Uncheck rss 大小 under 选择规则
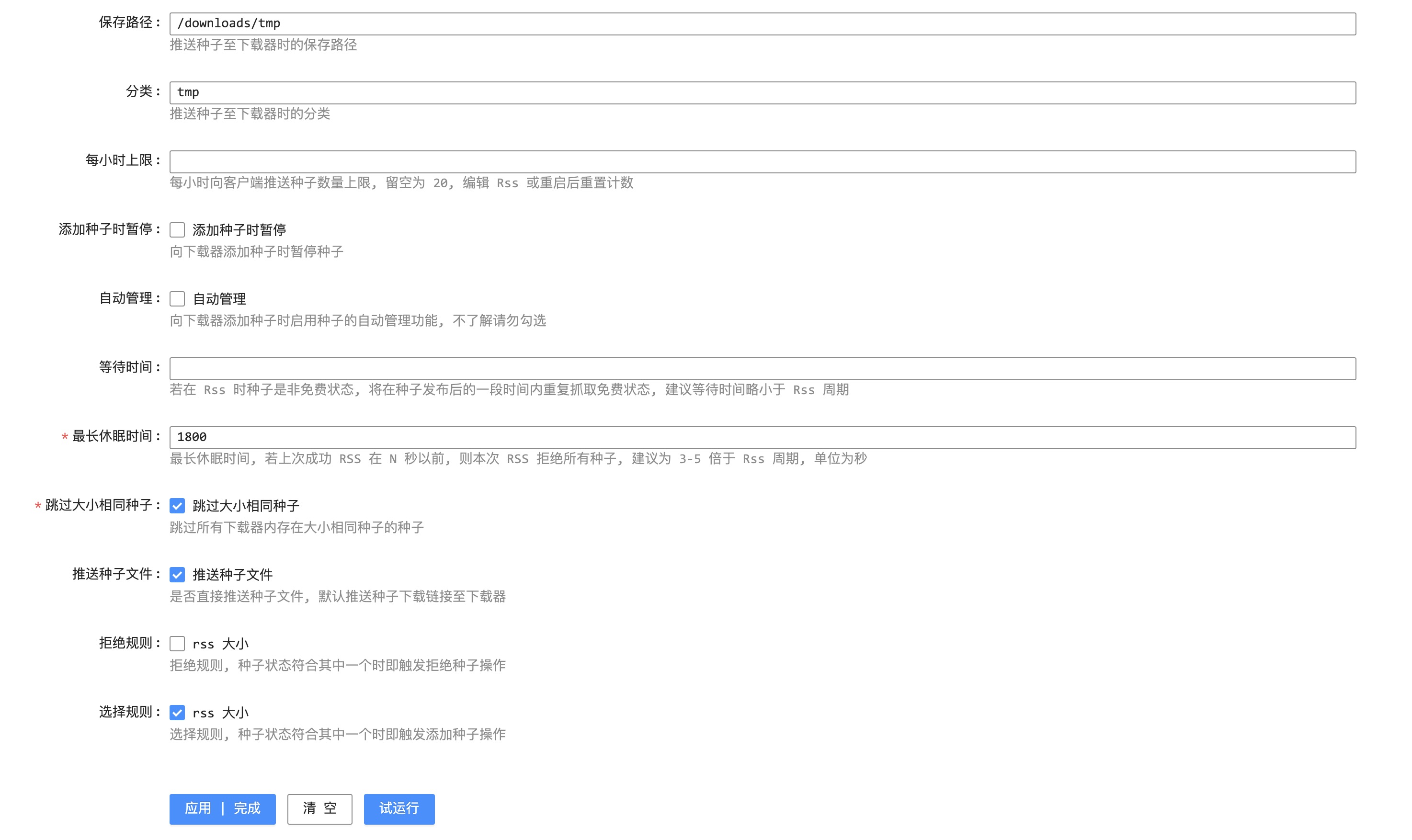The height and width of the screenshot is (840, 1412). [x=177, y=713]
